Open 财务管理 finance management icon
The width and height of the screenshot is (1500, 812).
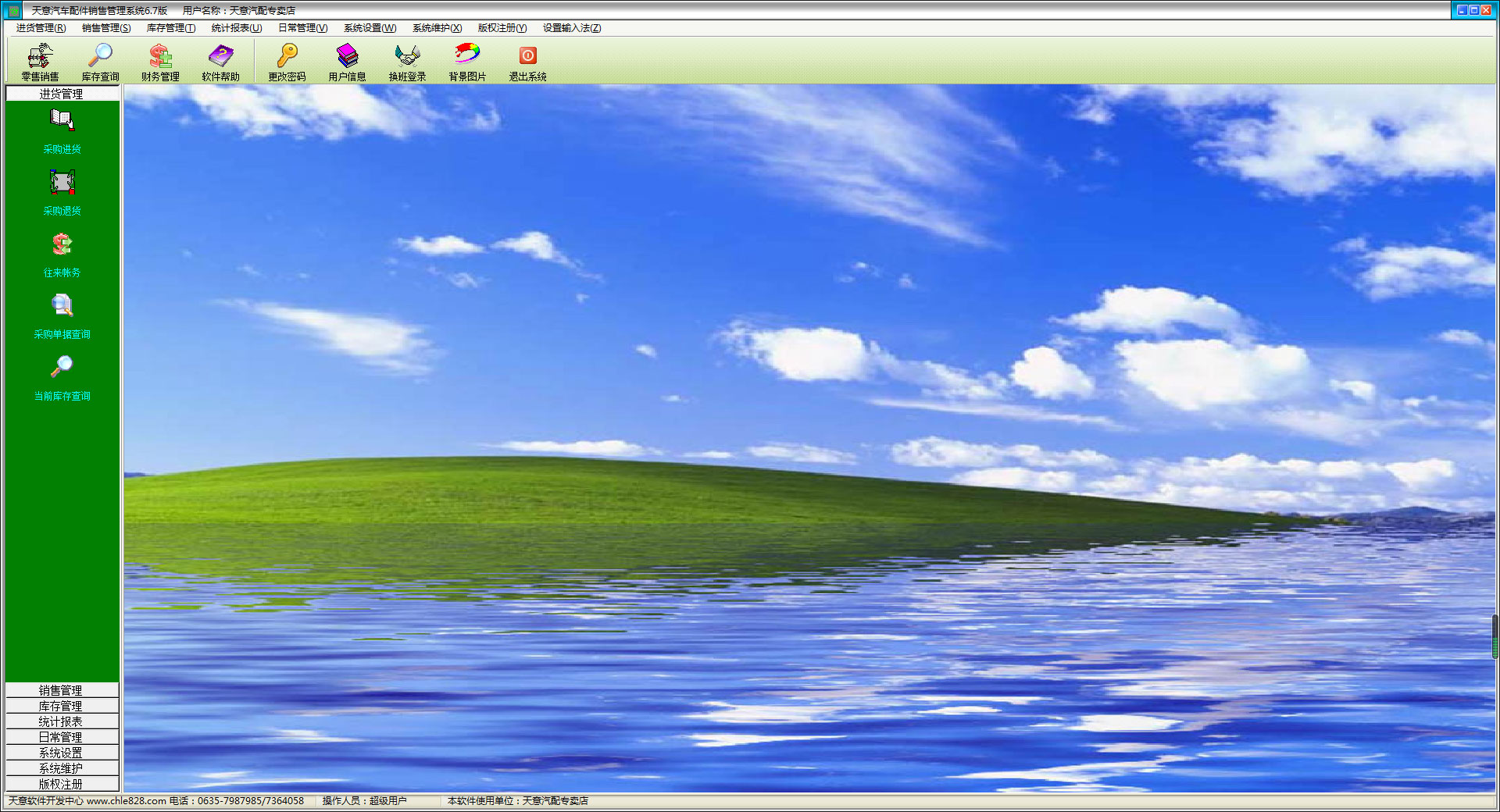pos(160,62)
